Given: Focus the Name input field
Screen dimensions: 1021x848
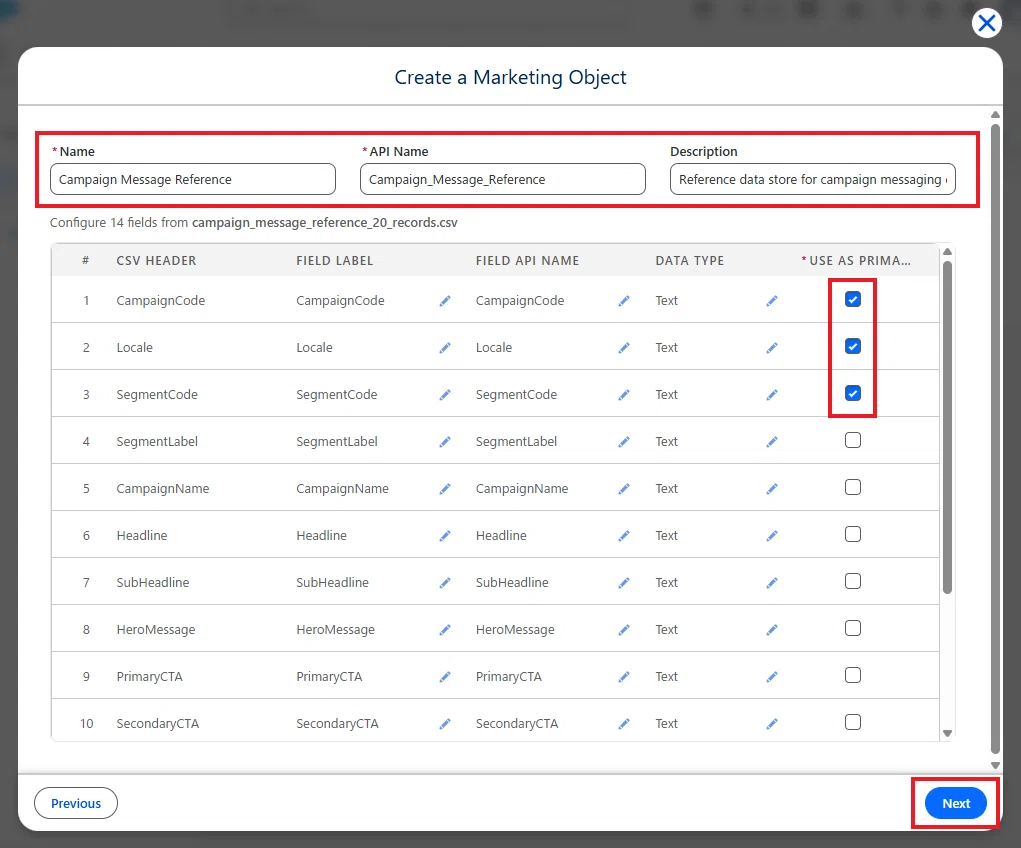Looking at the screenshot, I should pos(193,179).
